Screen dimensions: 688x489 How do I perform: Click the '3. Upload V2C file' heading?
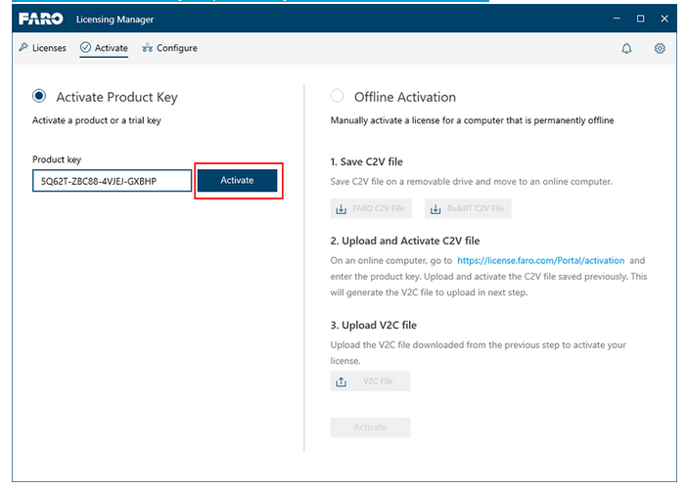[x=373, y=325]
